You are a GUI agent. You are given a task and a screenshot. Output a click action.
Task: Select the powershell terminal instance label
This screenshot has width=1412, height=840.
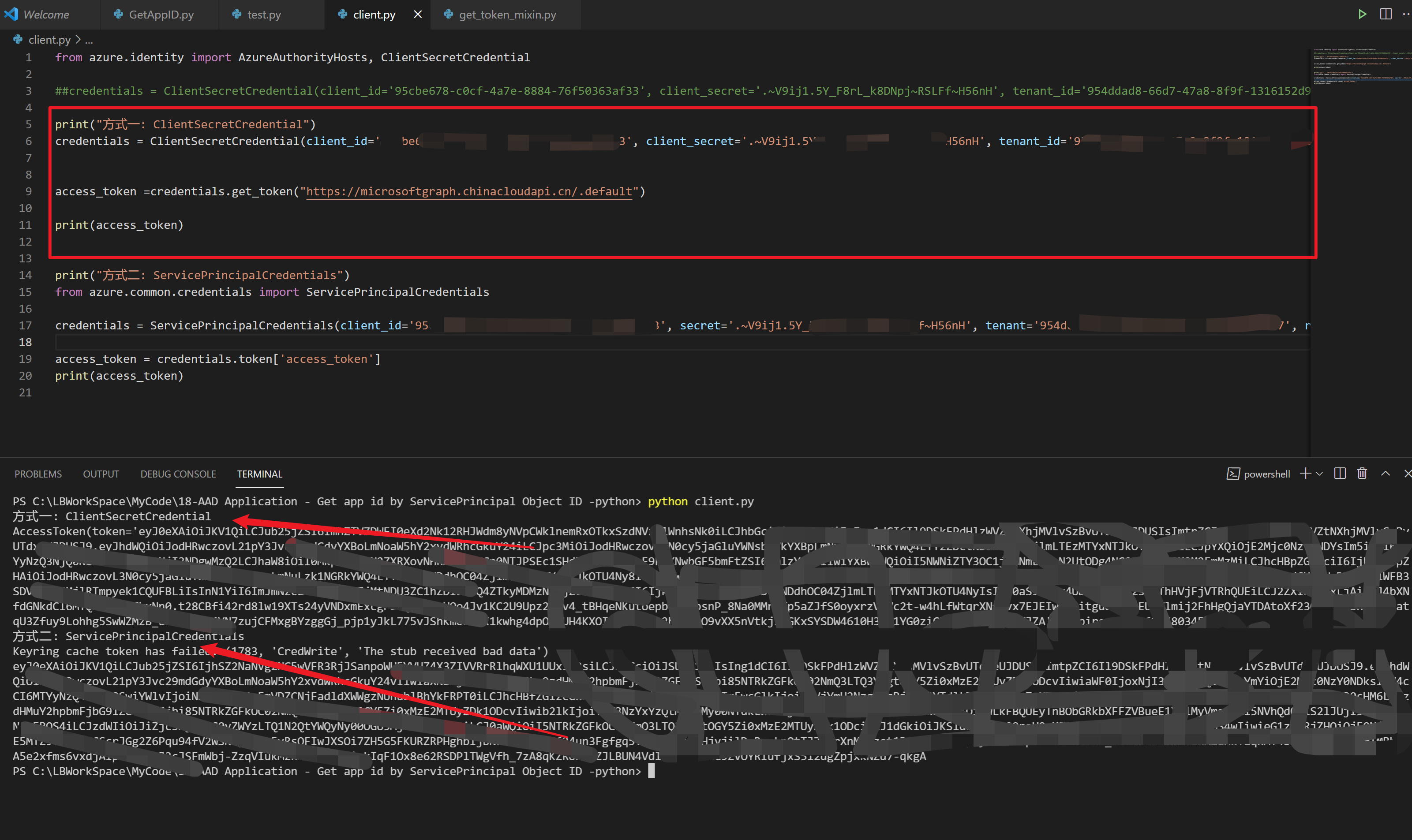point(1266,474)
